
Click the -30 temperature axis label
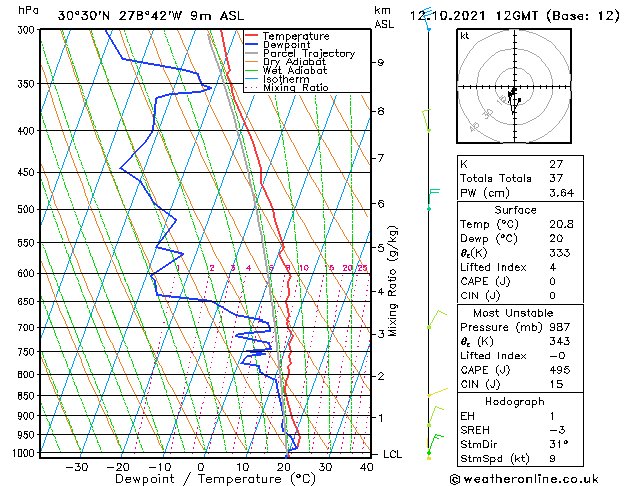(76, 467)
